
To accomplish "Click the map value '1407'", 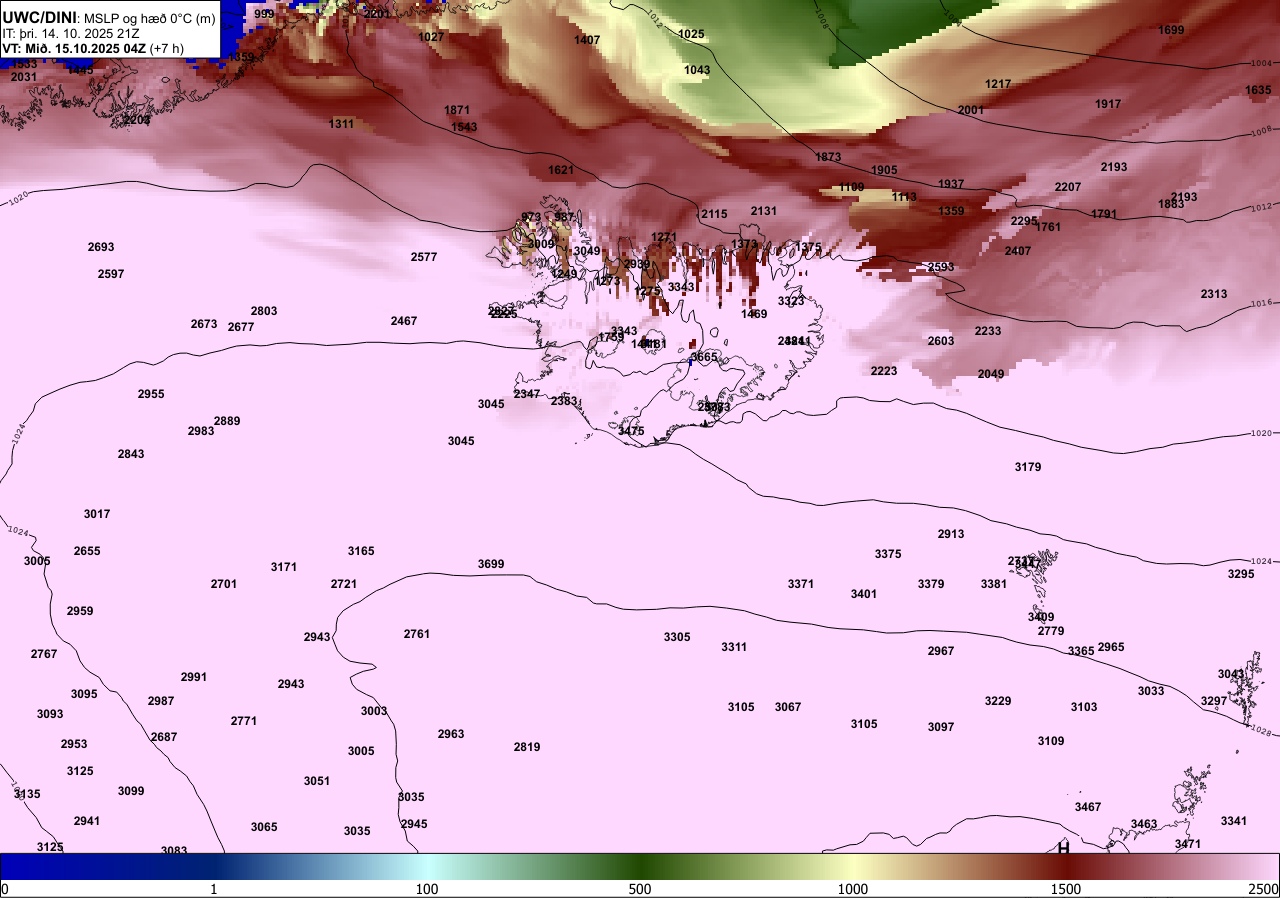I will [x=587, y=40].
